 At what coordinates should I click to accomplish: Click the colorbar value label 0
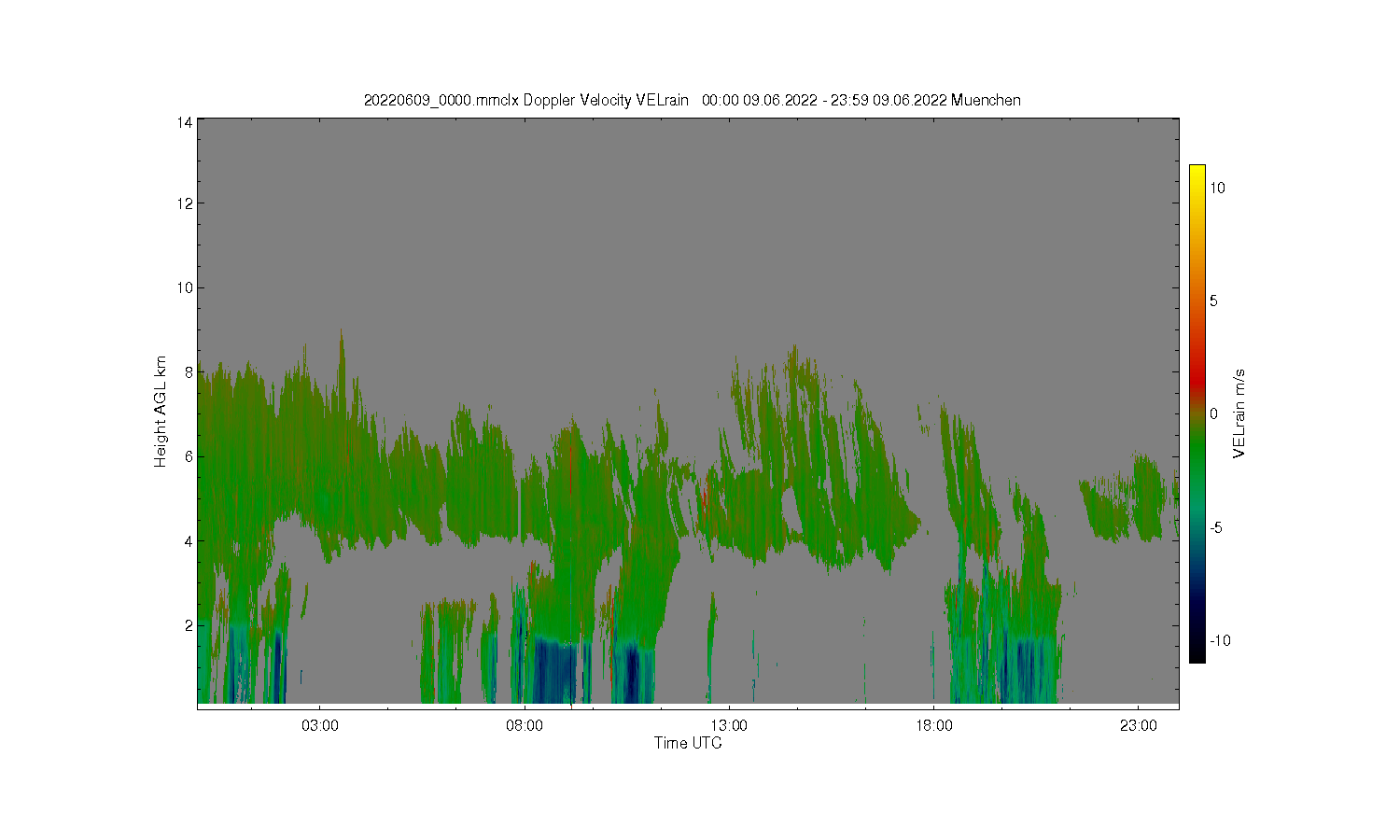(1213, 414)
